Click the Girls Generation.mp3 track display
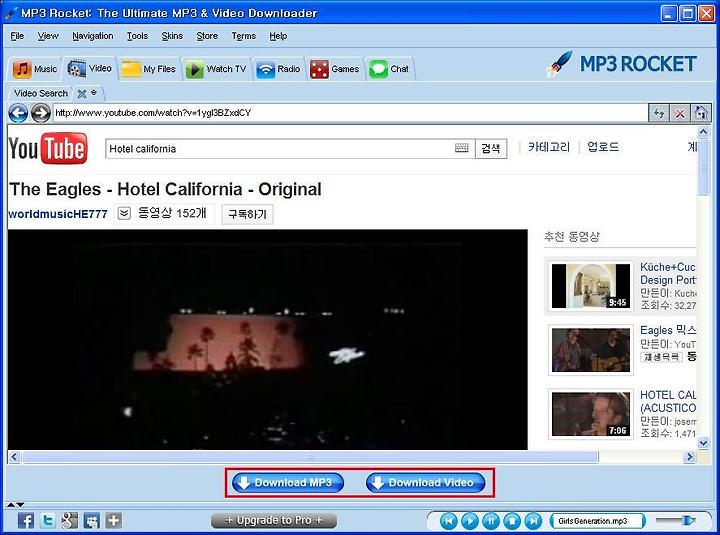This screenshot has width=720, height=535. tap(597, 521)
